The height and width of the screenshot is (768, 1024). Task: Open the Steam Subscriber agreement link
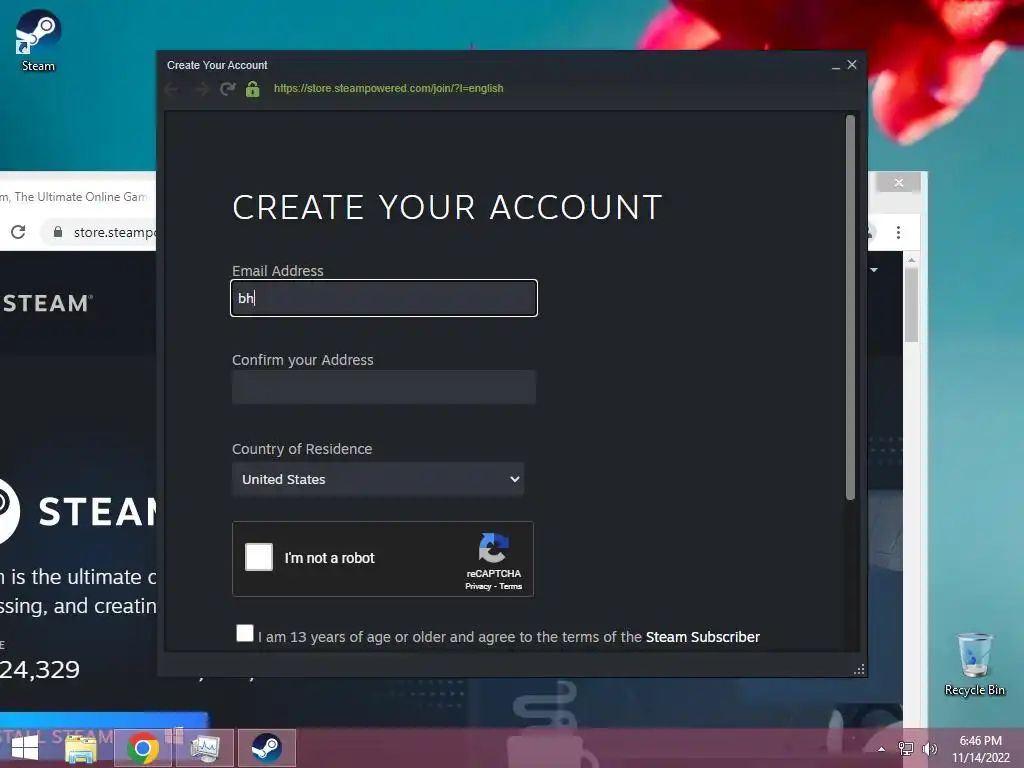coord(703,637)
